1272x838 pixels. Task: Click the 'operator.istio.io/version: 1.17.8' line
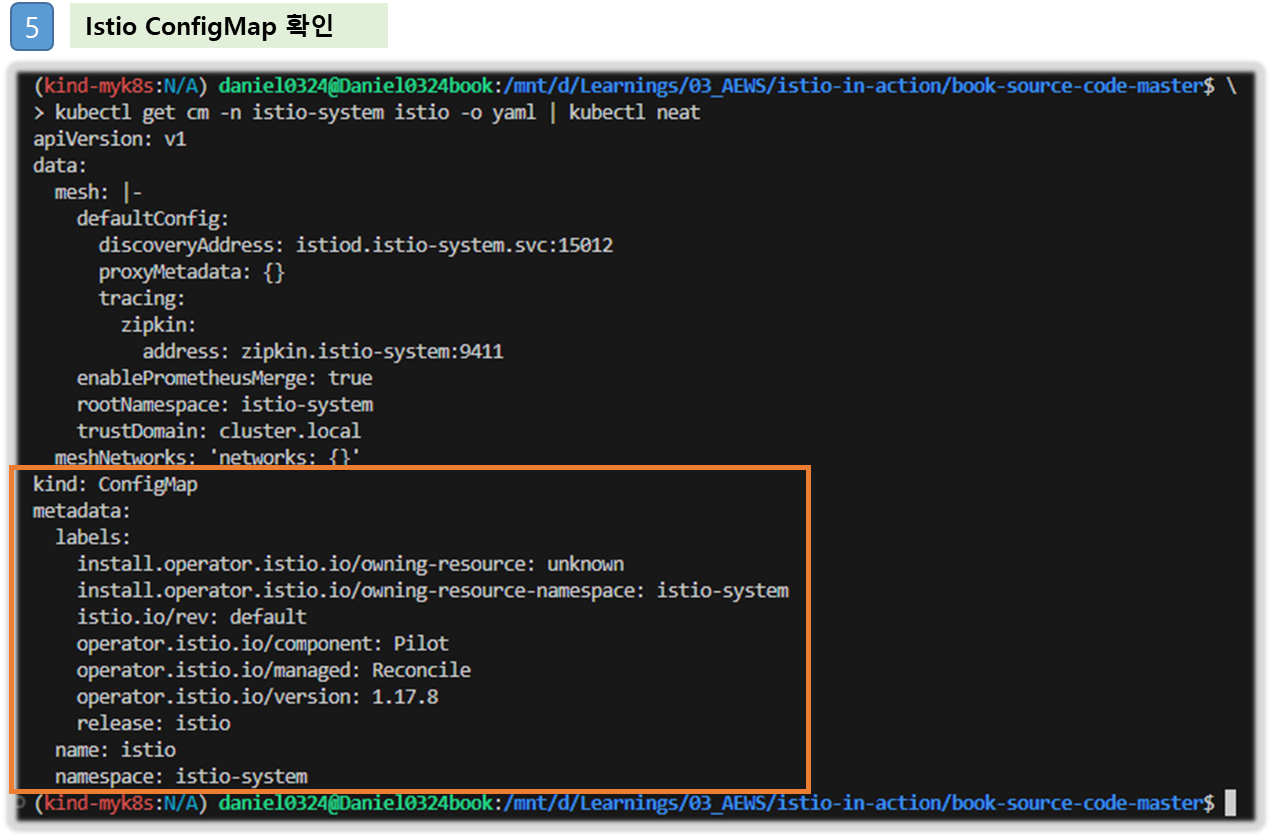pyautogui.click(x=258, y=696)
